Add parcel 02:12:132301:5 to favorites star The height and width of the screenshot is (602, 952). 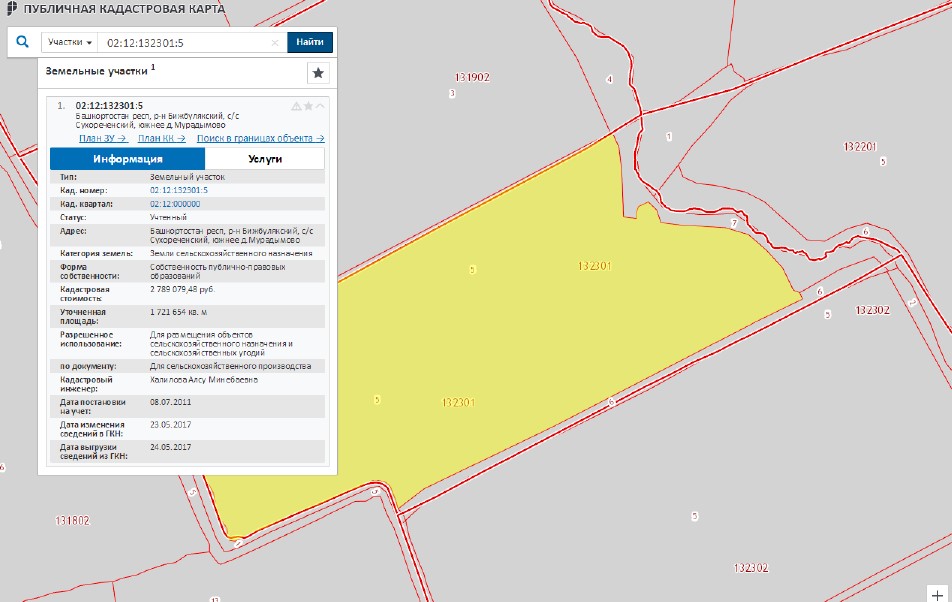(309, 106)
